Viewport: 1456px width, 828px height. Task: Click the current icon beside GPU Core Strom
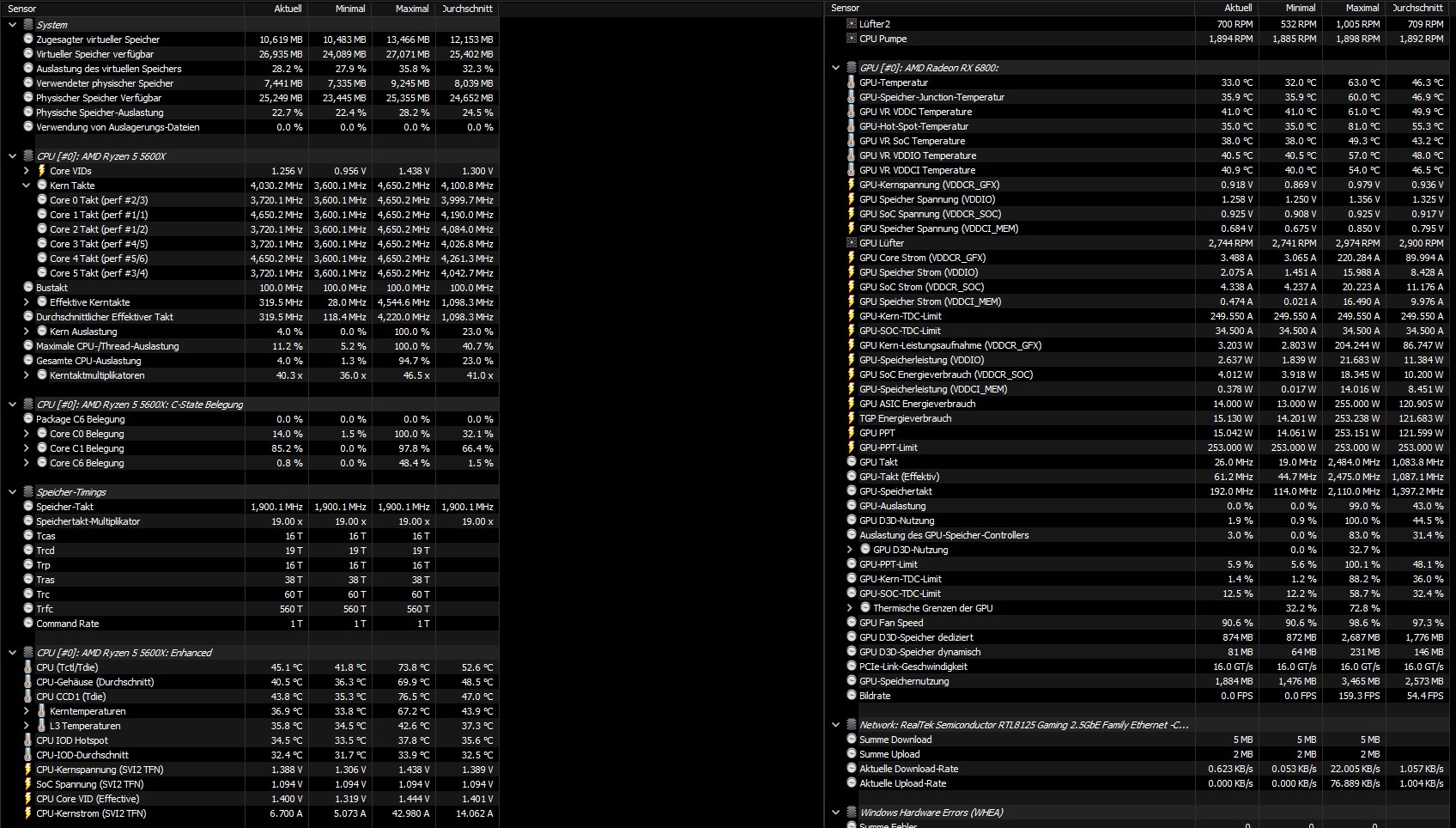[x=850, y=258]
